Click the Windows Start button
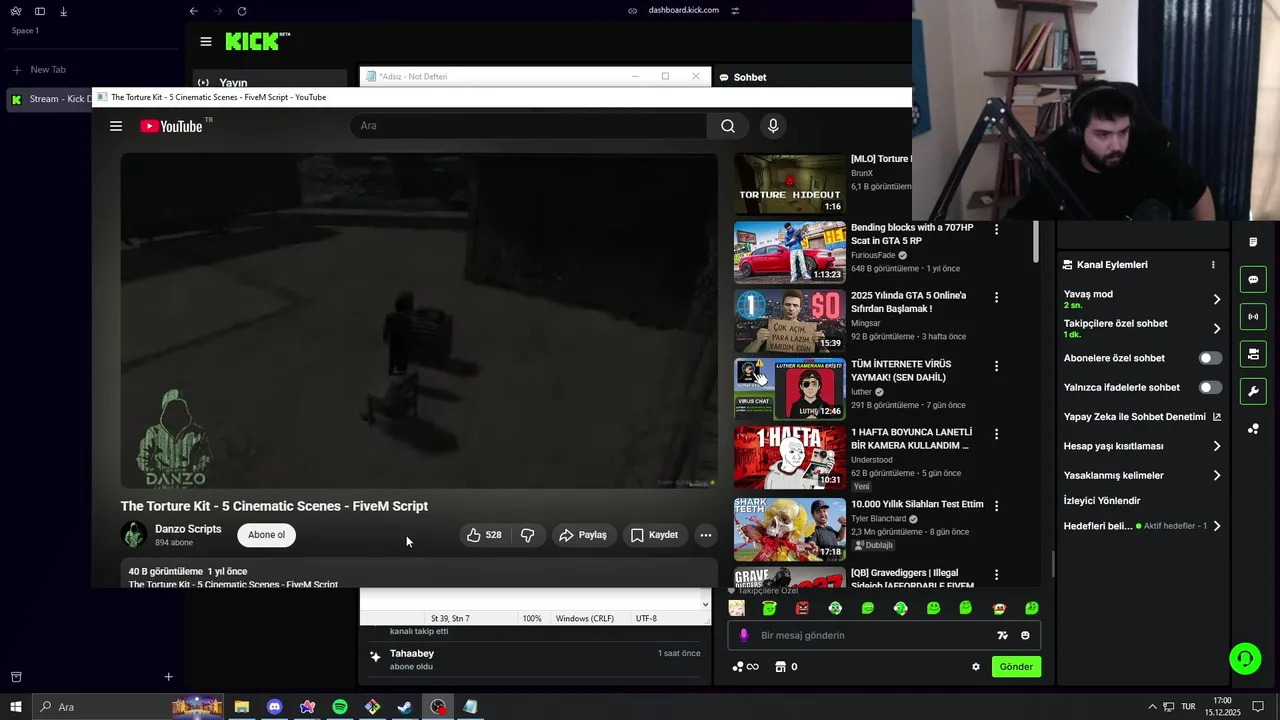1280x720 pixels. coord(16,707)
